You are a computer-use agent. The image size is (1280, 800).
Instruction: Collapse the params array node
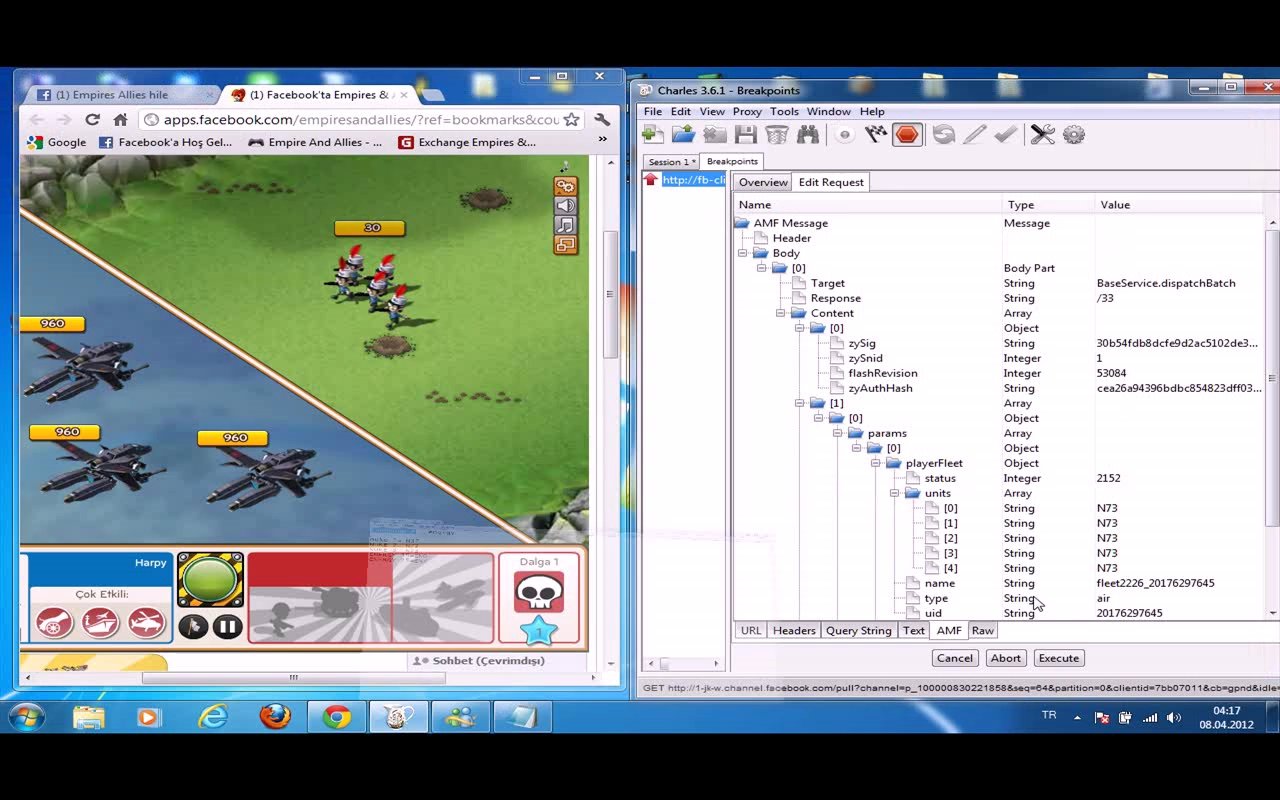838,433
